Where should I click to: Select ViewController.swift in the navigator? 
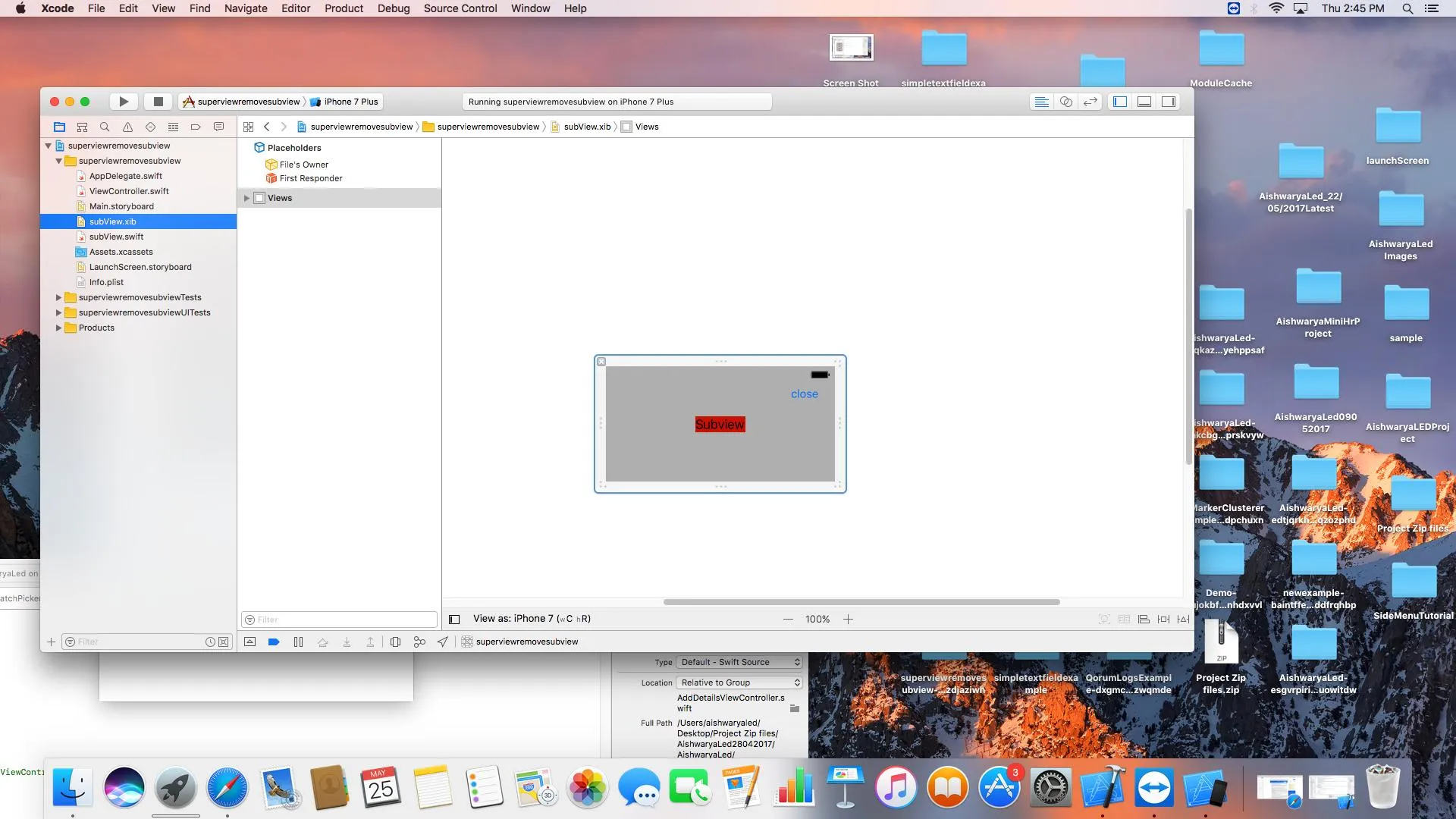pyautogui.click(x=129, y=191)
